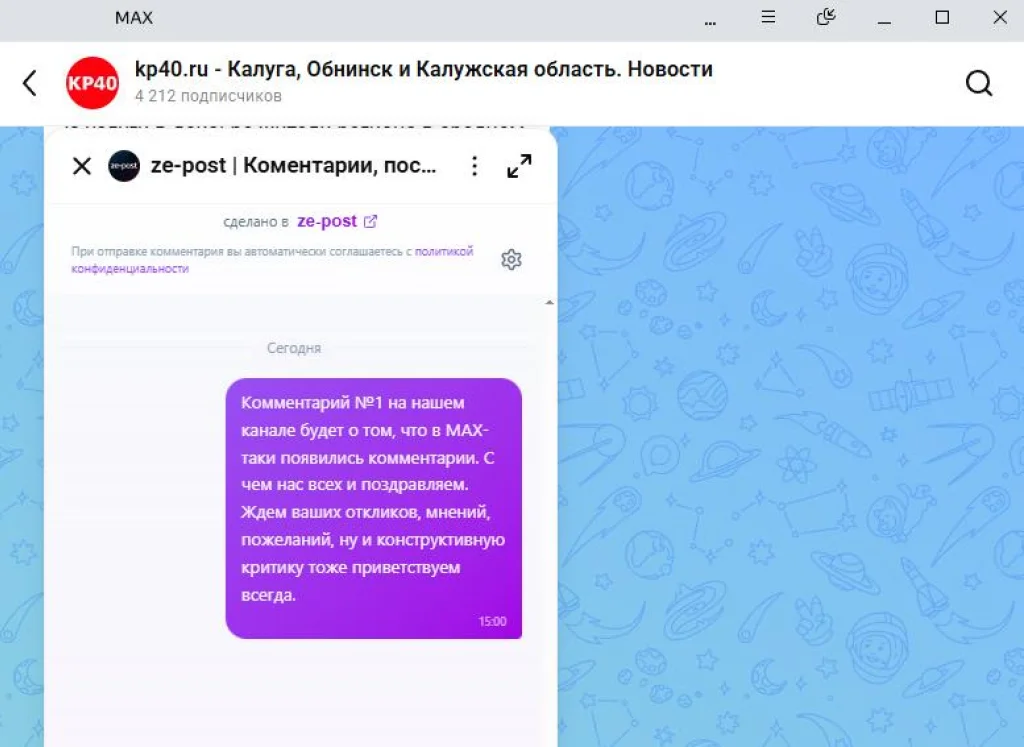The image size is (1024, 747).
Task: Click the picture-in-picture icon in title bar
Action: click(x=826, y=17)
